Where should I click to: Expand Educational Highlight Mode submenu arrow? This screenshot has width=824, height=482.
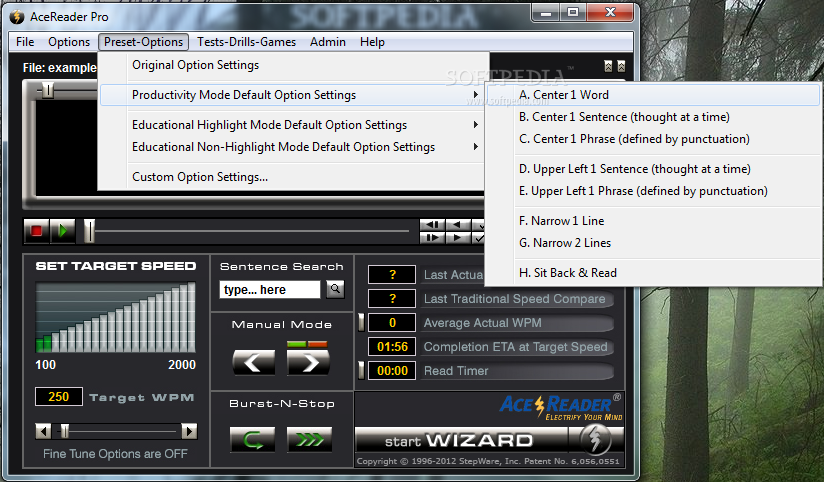point(476,125)
